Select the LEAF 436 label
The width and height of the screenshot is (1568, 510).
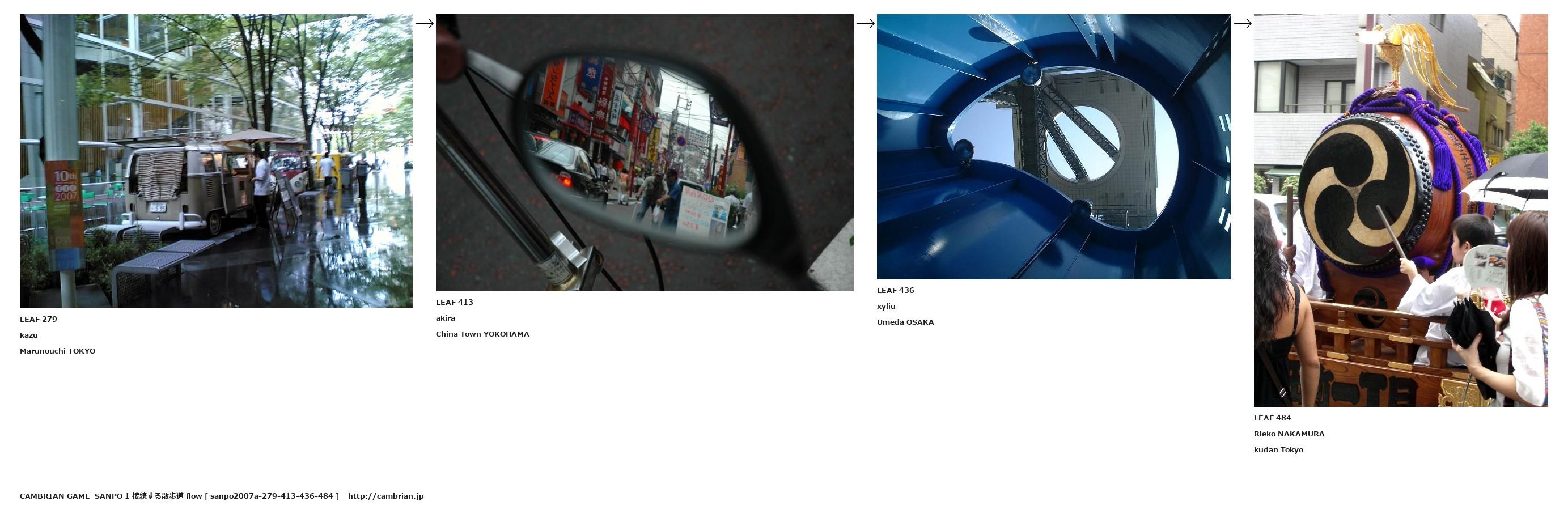[x=895, y=290]
